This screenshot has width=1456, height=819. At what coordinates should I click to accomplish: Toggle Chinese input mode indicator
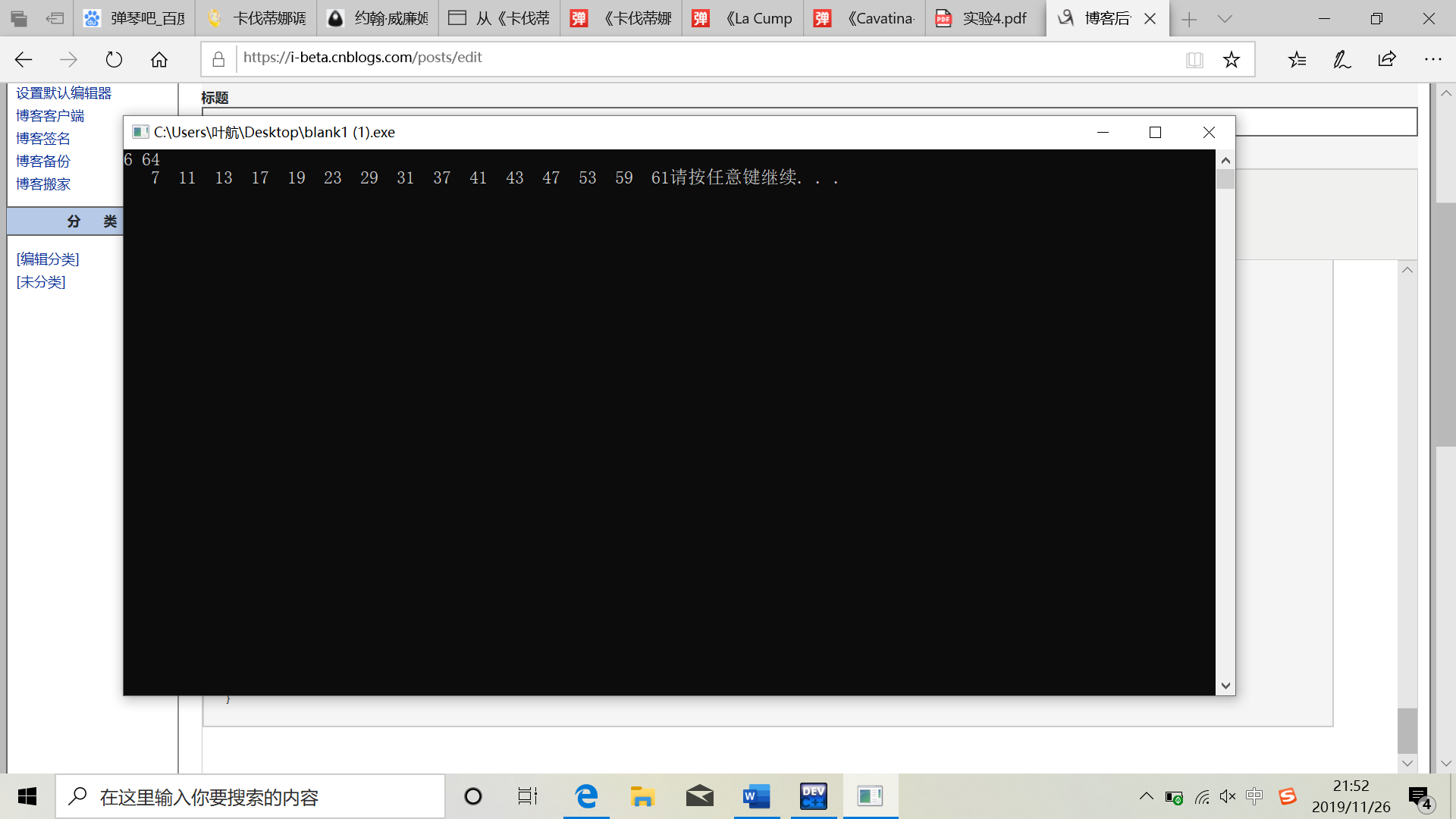coord(1254,796)
